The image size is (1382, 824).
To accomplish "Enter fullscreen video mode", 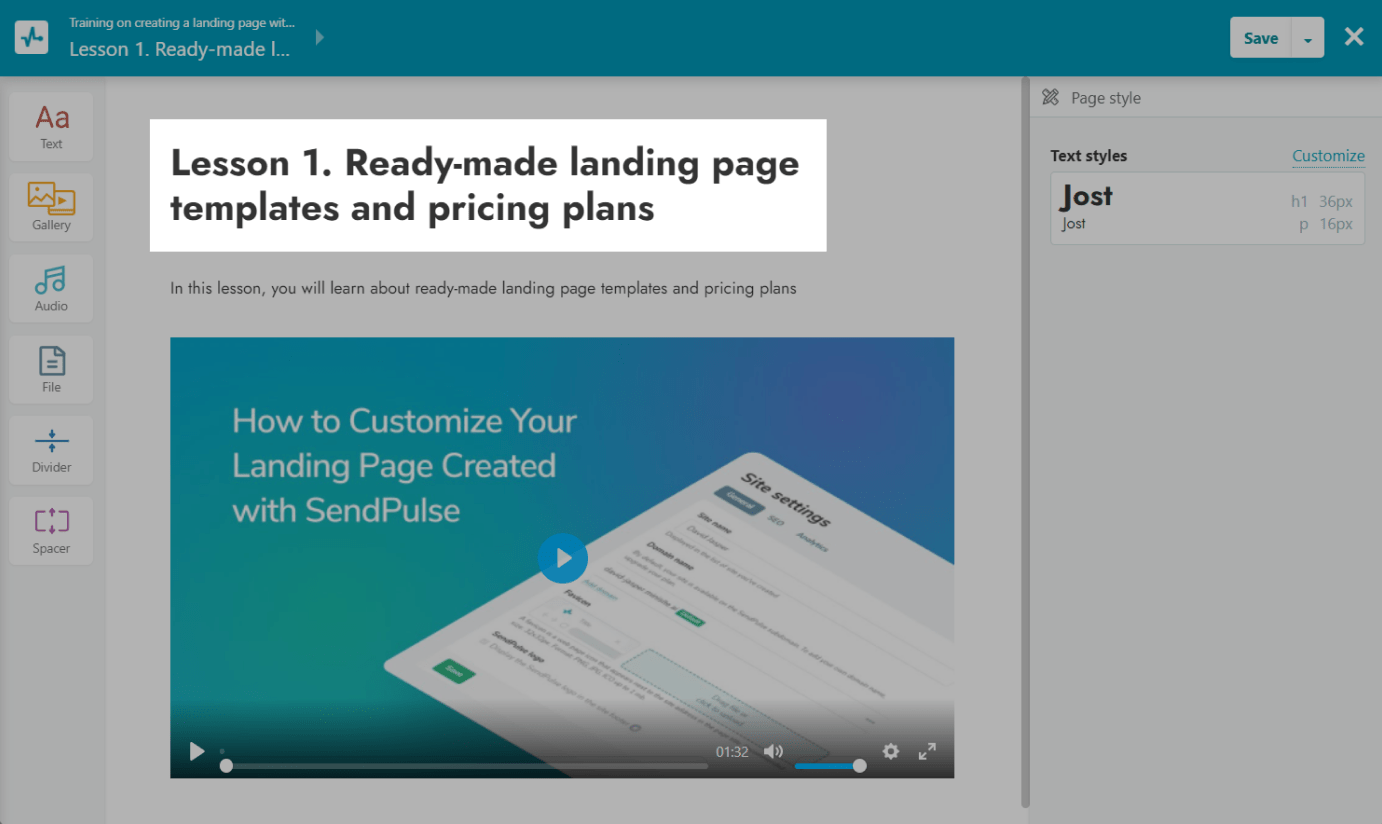I will pyautogui.click(x=927, y=751).
